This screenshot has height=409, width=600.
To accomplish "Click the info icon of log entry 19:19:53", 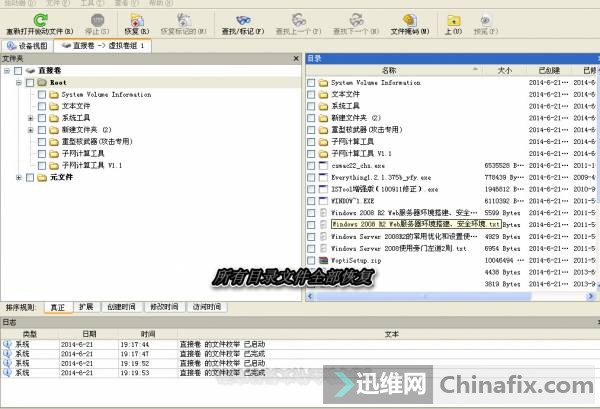I will (x=7, y=372).
